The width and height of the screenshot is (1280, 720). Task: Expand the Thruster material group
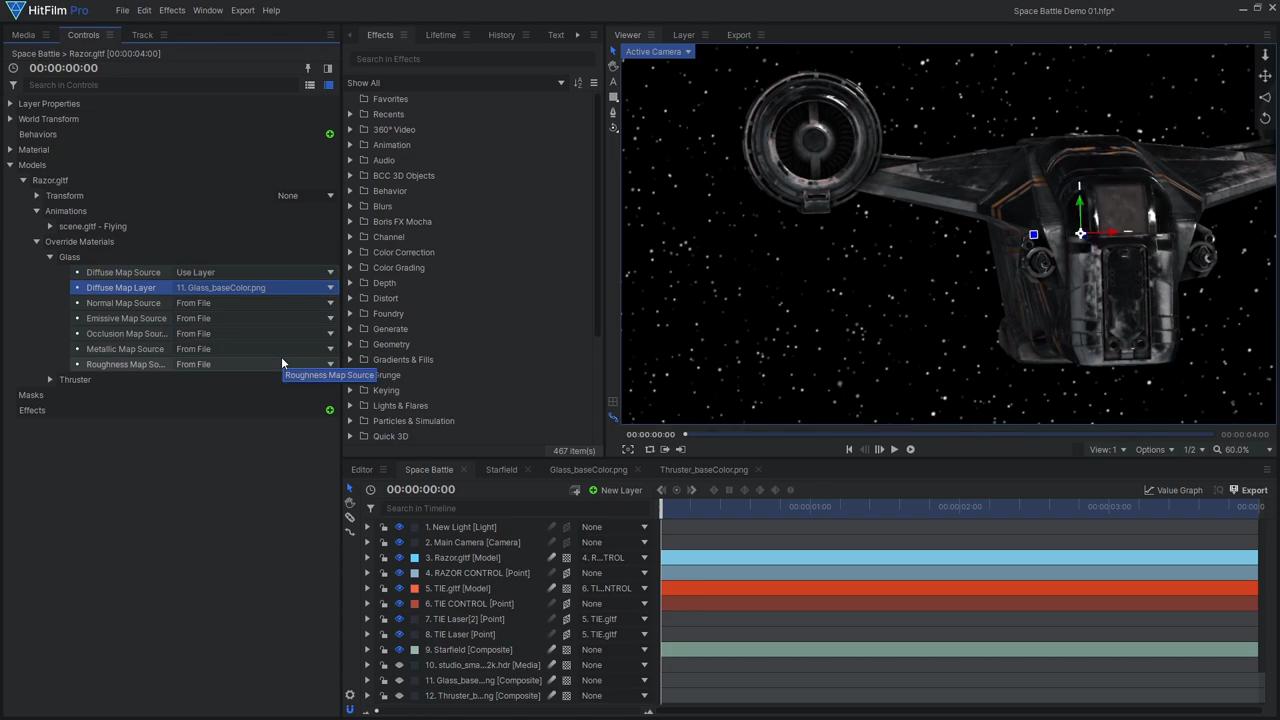click(x=50, y=380)
